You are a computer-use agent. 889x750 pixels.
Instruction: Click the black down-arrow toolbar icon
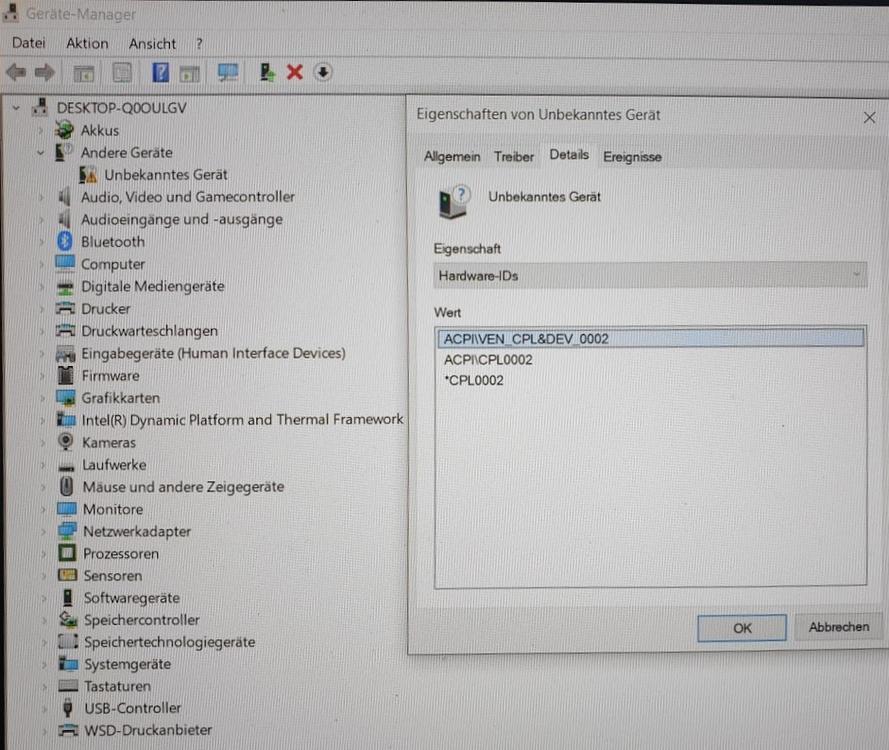click(x=323, y=72)
